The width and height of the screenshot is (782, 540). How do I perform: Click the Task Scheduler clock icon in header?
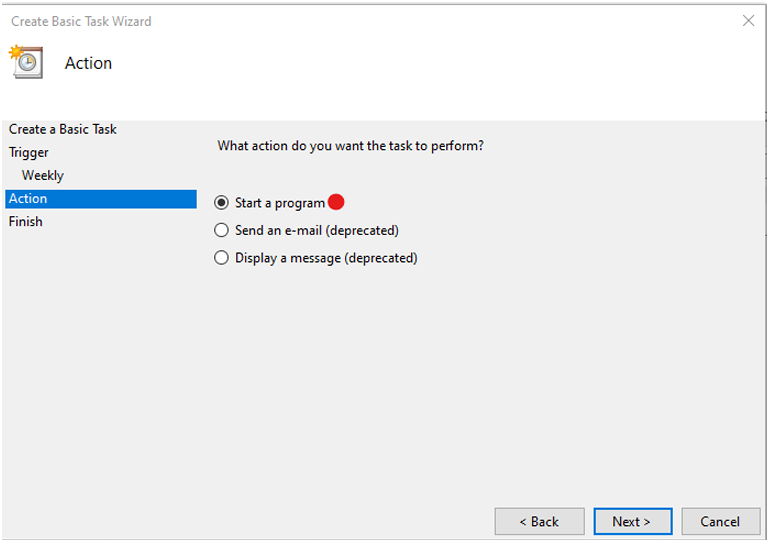click(x=26, y=62)
